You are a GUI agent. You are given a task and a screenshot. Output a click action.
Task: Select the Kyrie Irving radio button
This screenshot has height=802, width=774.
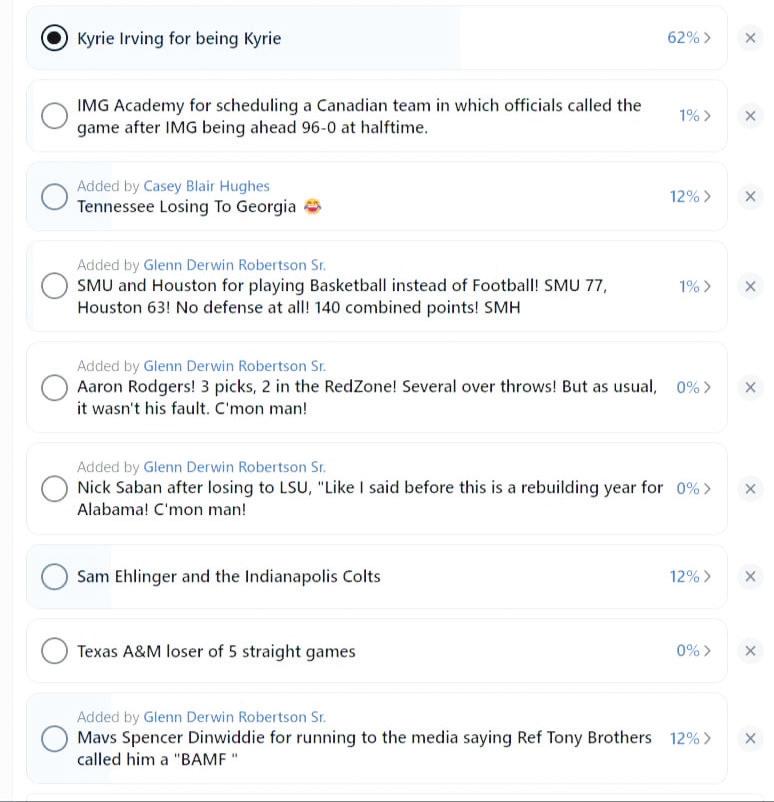[54, 38]
